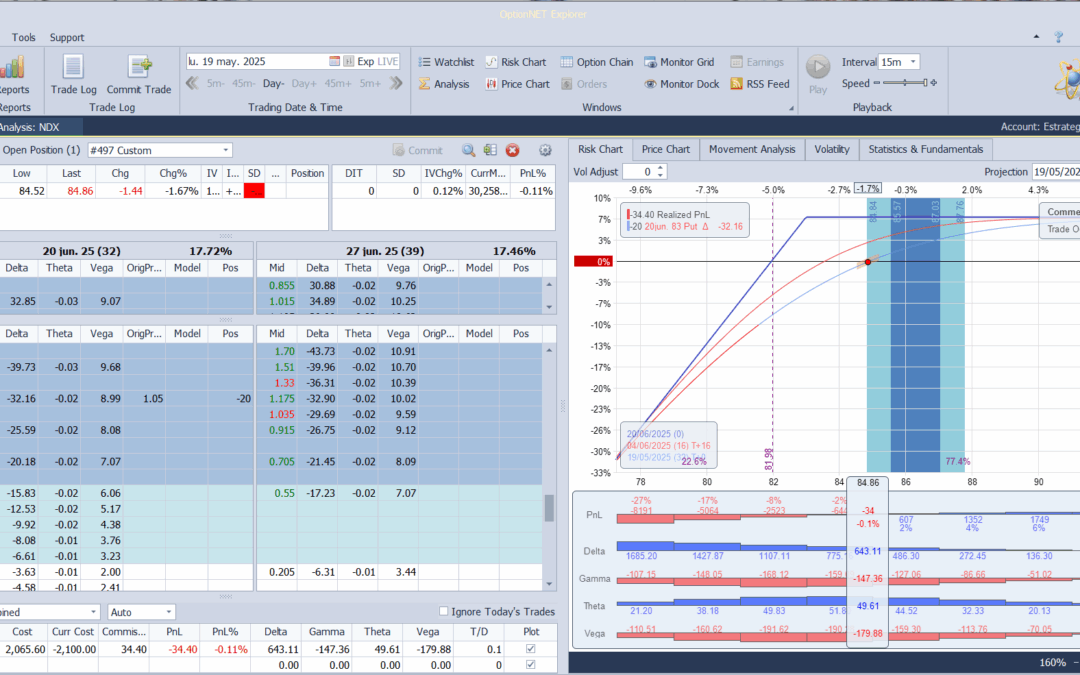Enable the Ignore Today's Trades checkbox
Viewport: 1080px width, 675px height.
[444, 609]
